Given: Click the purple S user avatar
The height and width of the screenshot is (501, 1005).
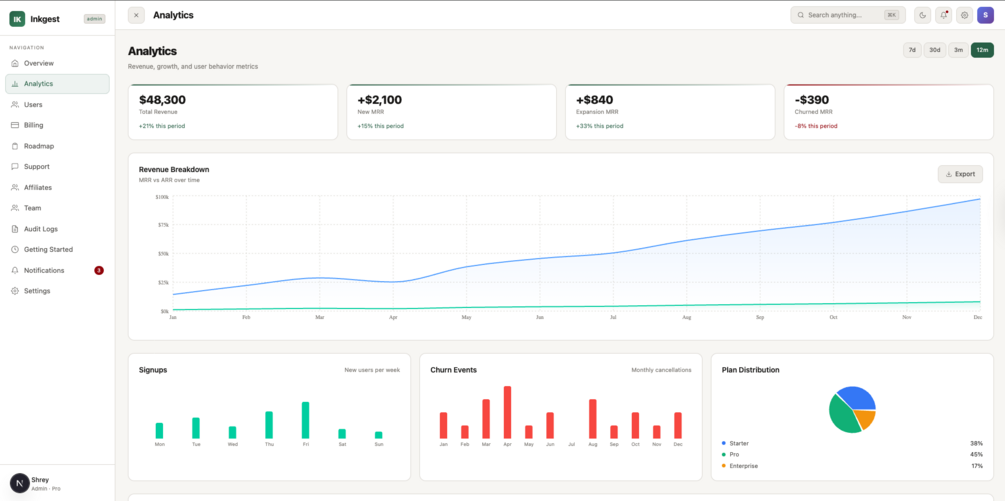Looking at the screenshot, I should coord(985,15).
